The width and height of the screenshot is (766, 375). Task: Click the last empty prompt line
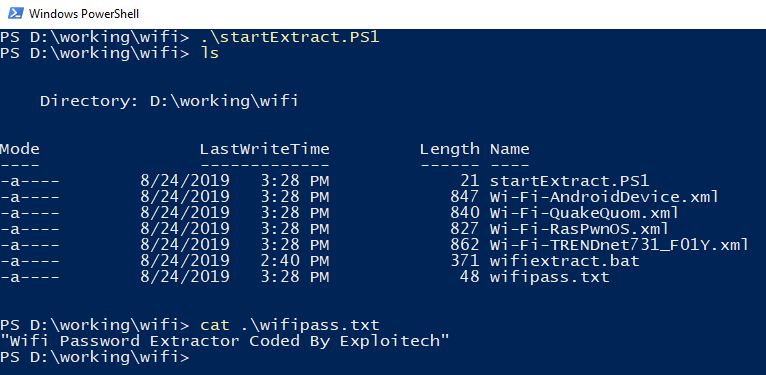[x=94, y=357]
